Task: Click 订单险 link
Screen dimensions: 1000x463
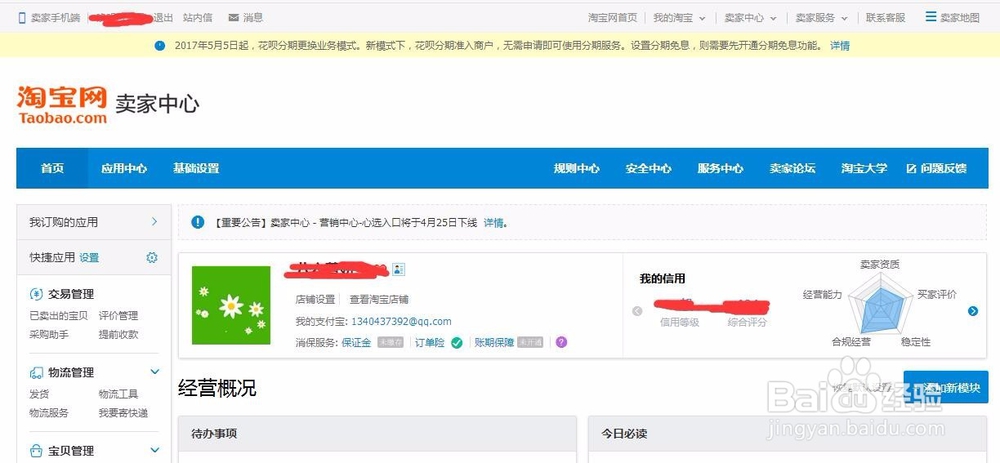Action: pyautogui.click(x=430, y=342)
